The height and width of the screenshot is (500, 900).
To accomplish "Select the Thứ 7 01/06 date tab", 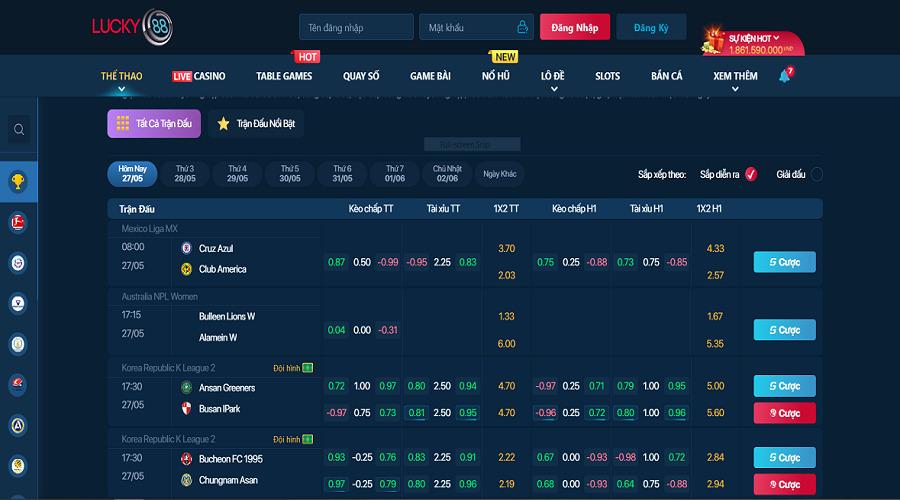I will (x=395, y=174).
